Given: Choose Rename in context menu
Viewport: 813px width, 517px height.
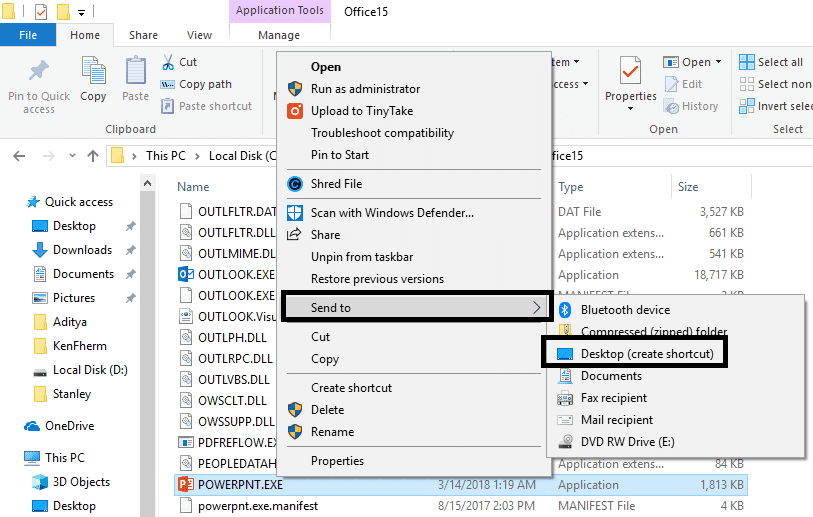Looking at the screenshot, I should coord(332,432).
